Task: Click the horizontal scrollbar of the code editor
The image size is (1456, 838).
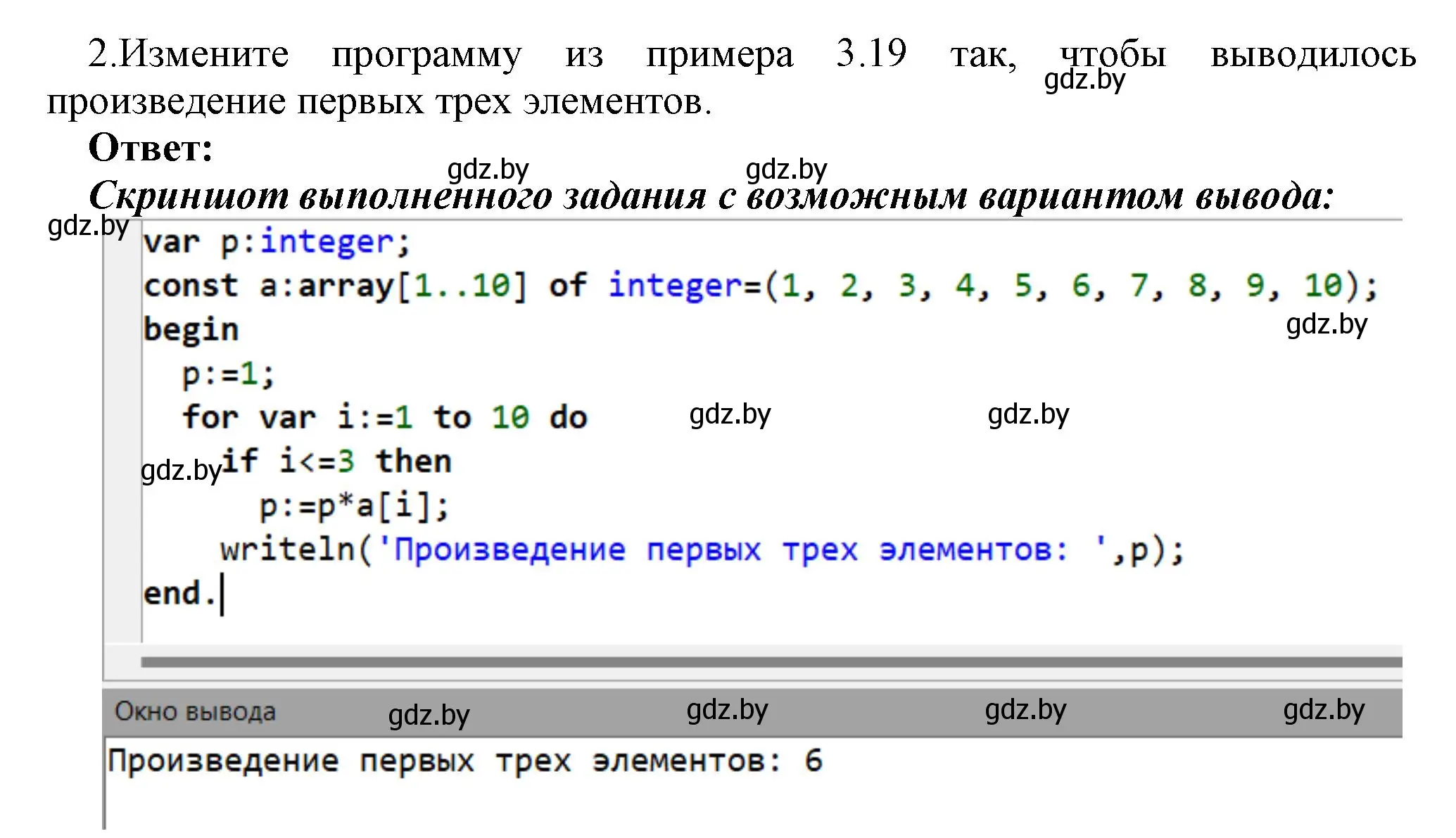Action: coord(771,662)
